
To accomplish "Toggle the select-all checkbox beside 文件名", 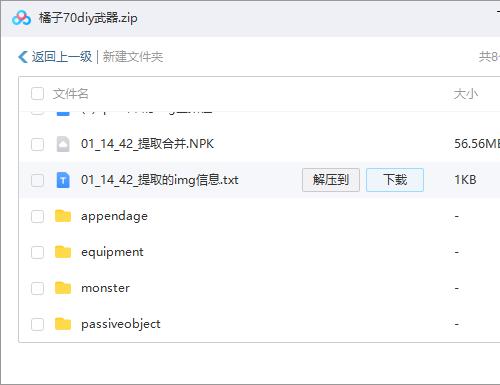I will coord(37,94).
